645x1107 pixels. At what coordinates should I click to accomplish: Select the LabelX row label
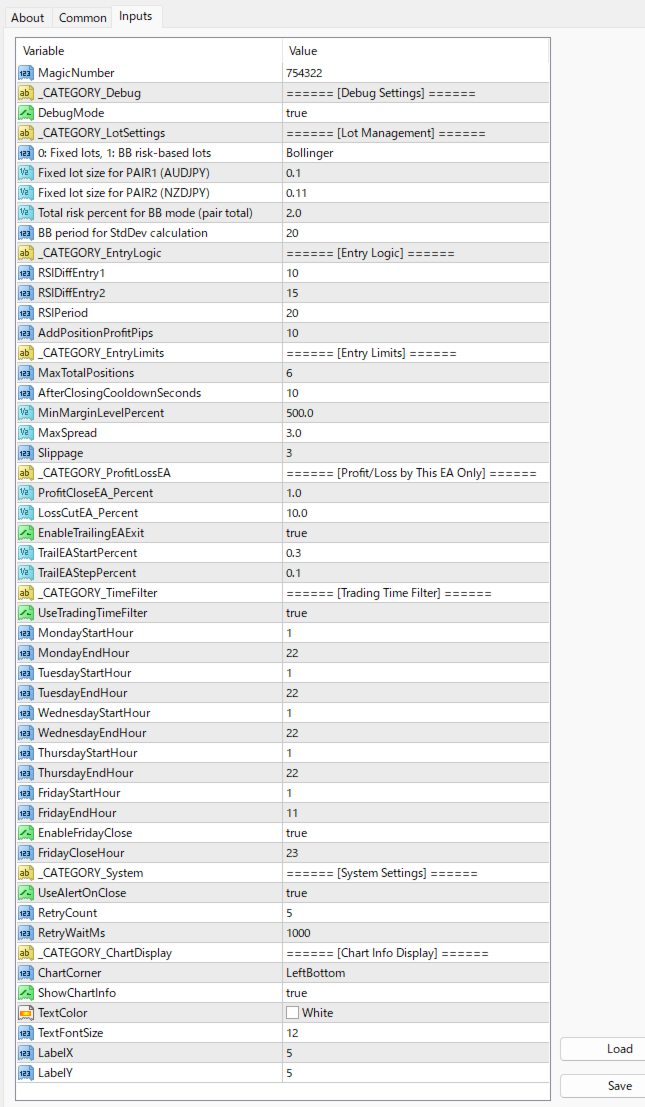[56, 1053]
